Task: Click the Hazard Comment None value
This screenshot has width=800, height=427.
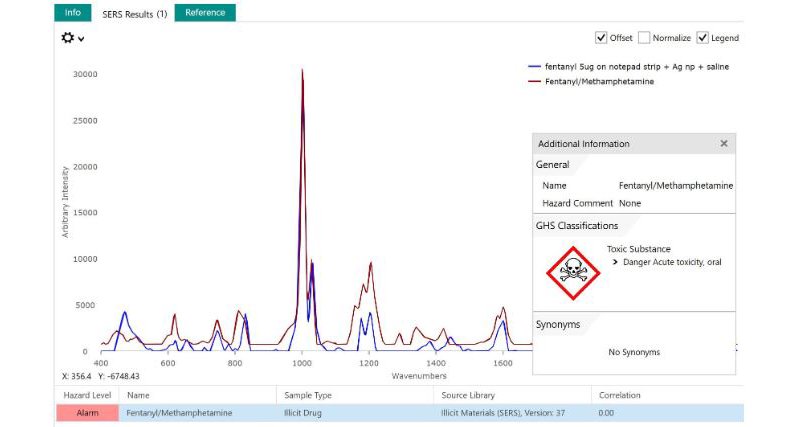Action: 630,203
